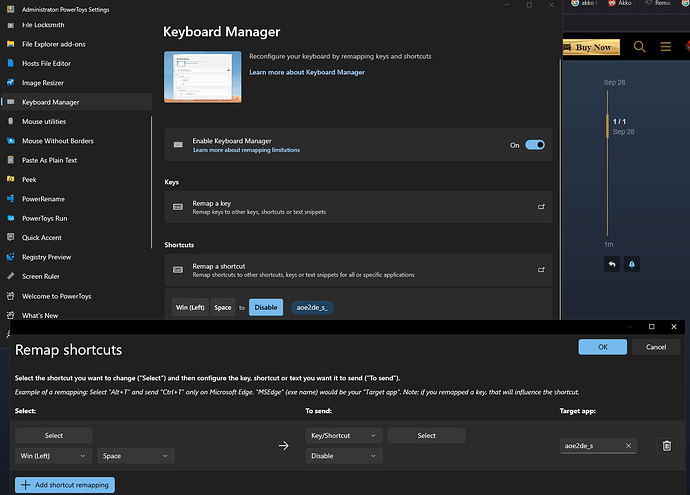Open Remap a shortcut external window icon
690x495 pixels.
pyautogui.click(x=541, y=270)
